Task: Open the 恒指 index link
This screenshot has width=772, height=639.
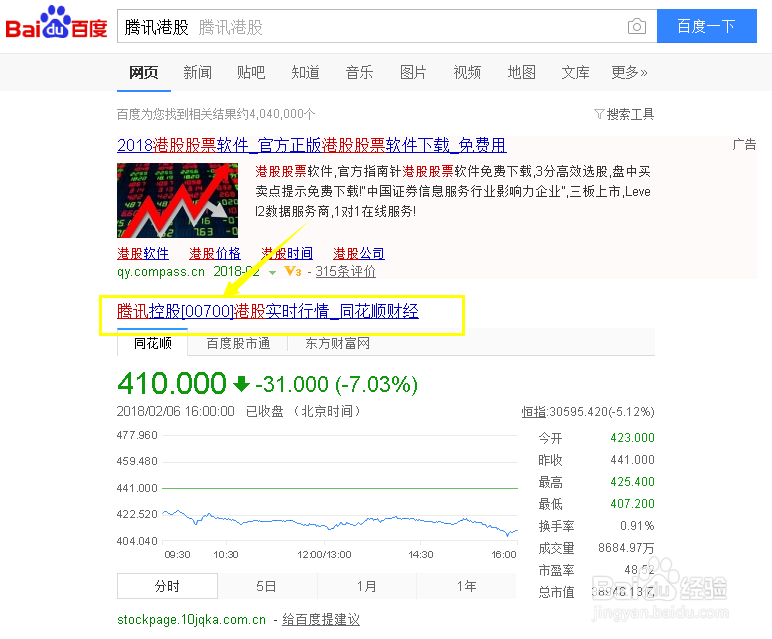Action: (534, 412)
